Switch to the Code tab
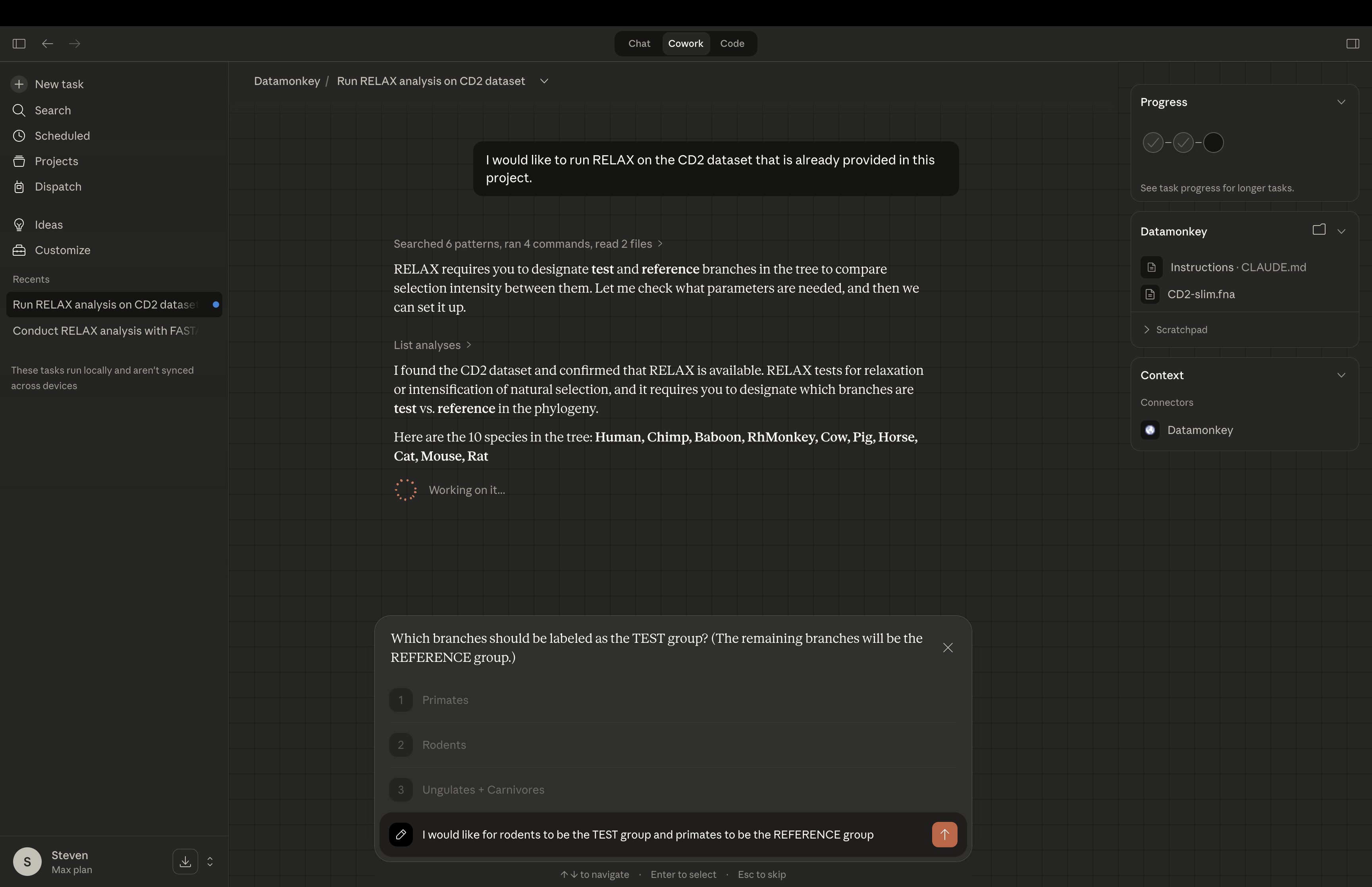Viewport: 1372px width, 887px height. click(x=732, y=44)
